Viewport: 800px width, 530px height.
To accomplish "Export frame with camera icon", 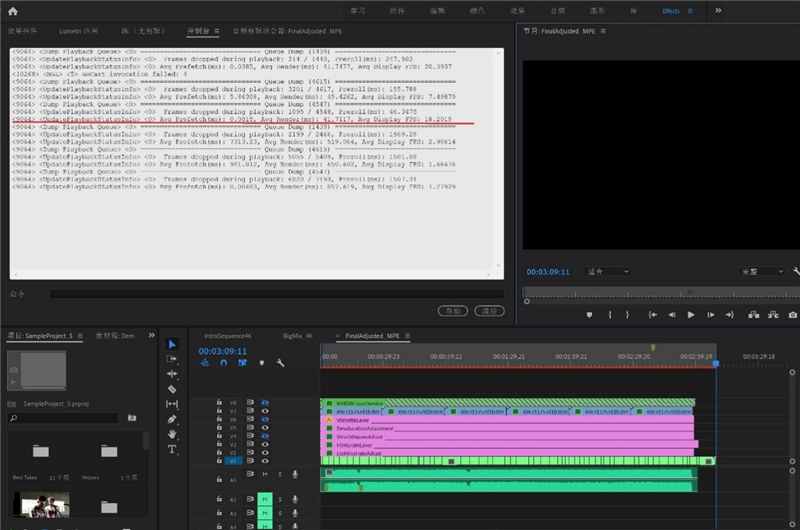I will click(x=792, y=315).
